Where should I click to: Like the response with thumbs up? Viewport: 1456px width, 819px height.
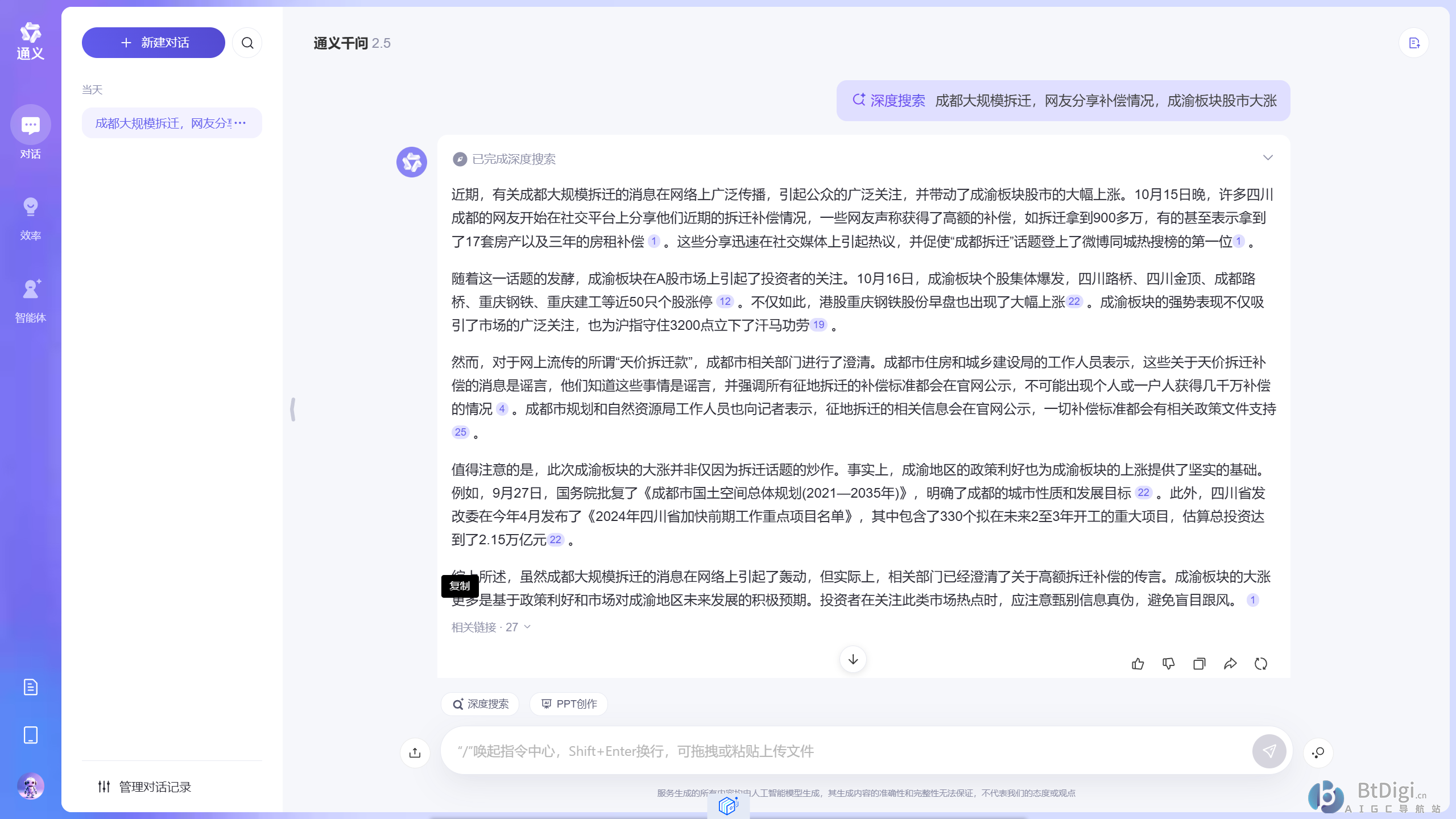click(x=1138, y=664)
